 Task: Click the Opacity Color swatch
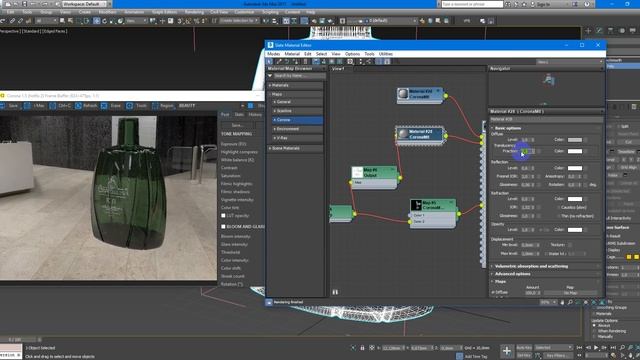(575, 230)
